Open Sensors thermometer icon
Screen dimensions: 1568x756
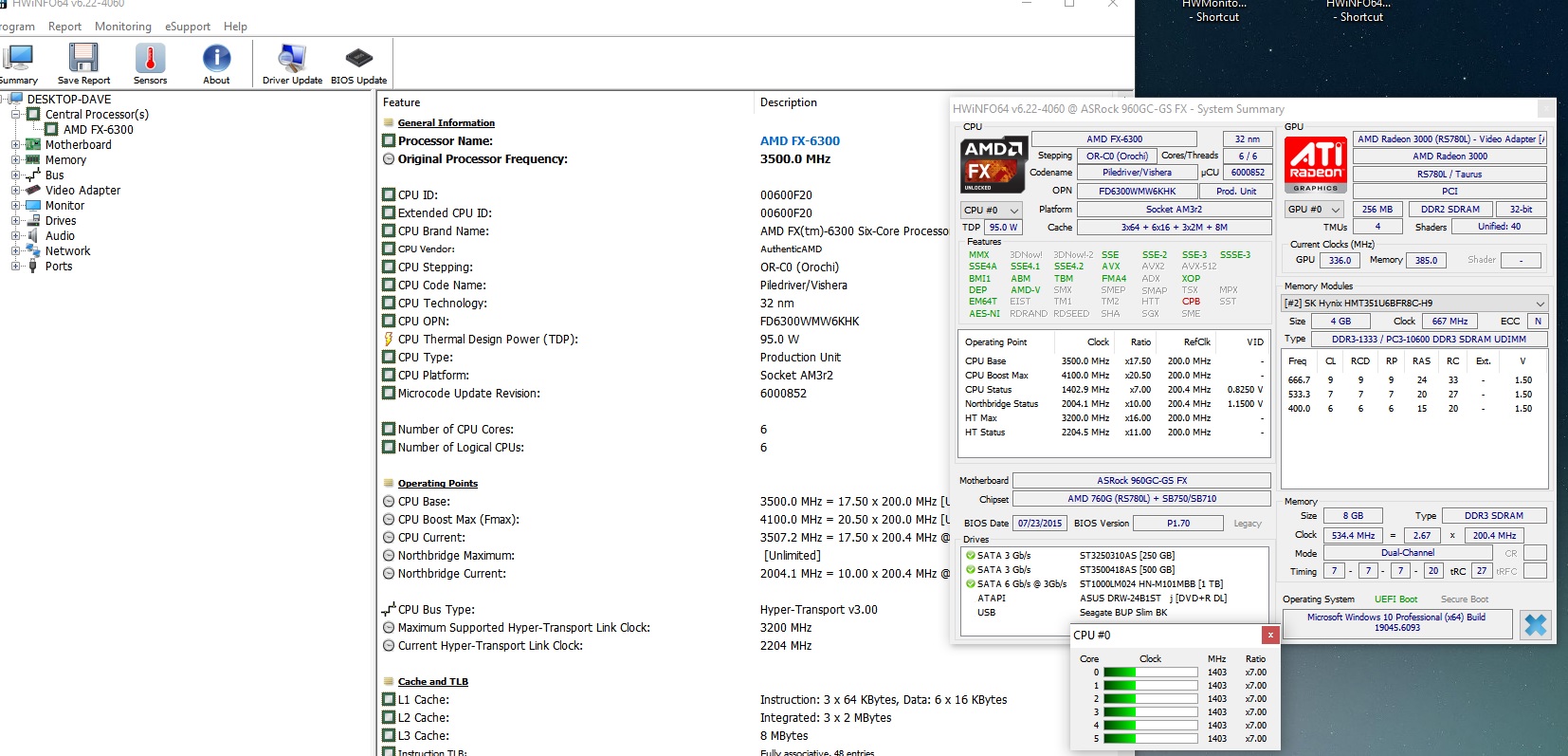pos(150,58)
